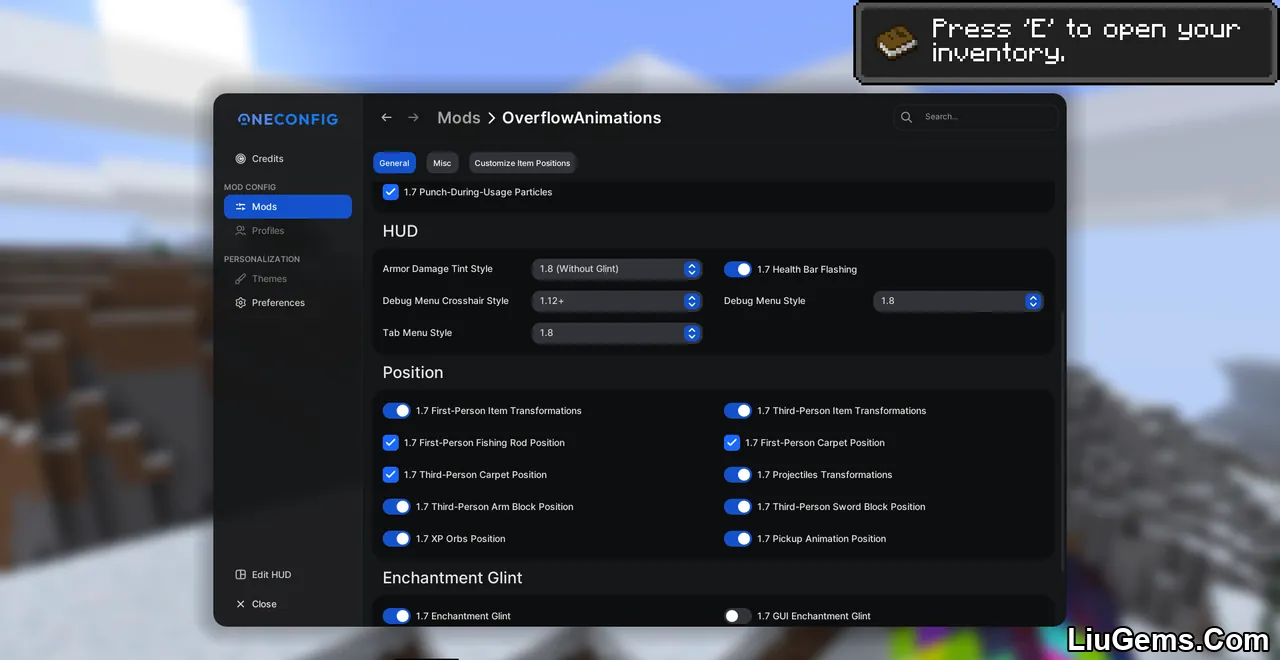Image resolution: width=1280 pixels, height=660 pixels.
Task: Disable 1.7 Pickup Animation Position
Action: [x=738, y=539]
